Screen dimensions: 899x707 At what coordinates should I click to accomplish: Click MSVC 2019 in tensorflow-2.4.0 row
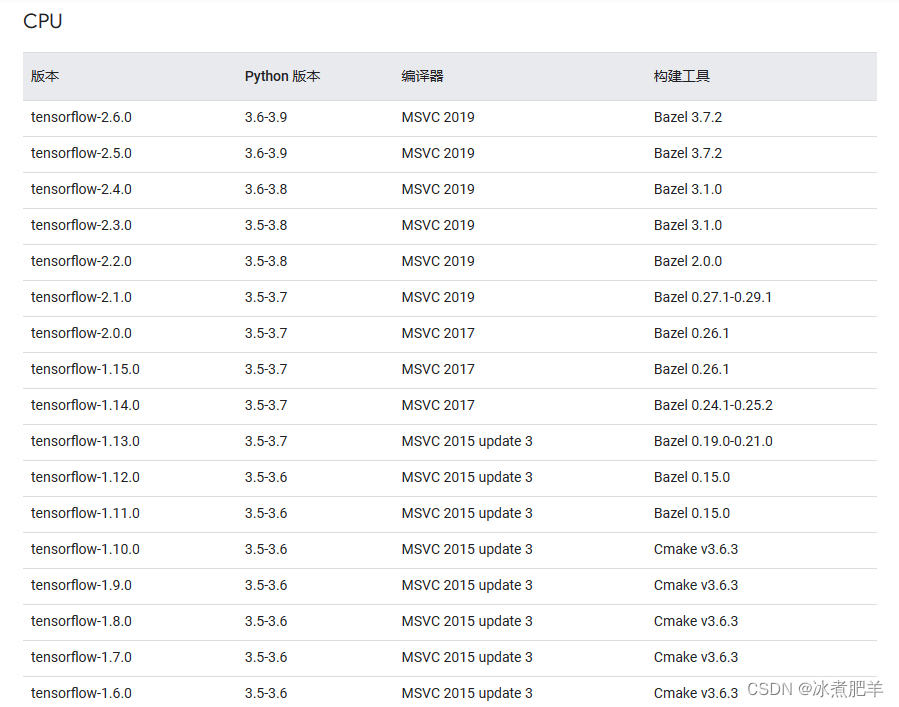438,189
